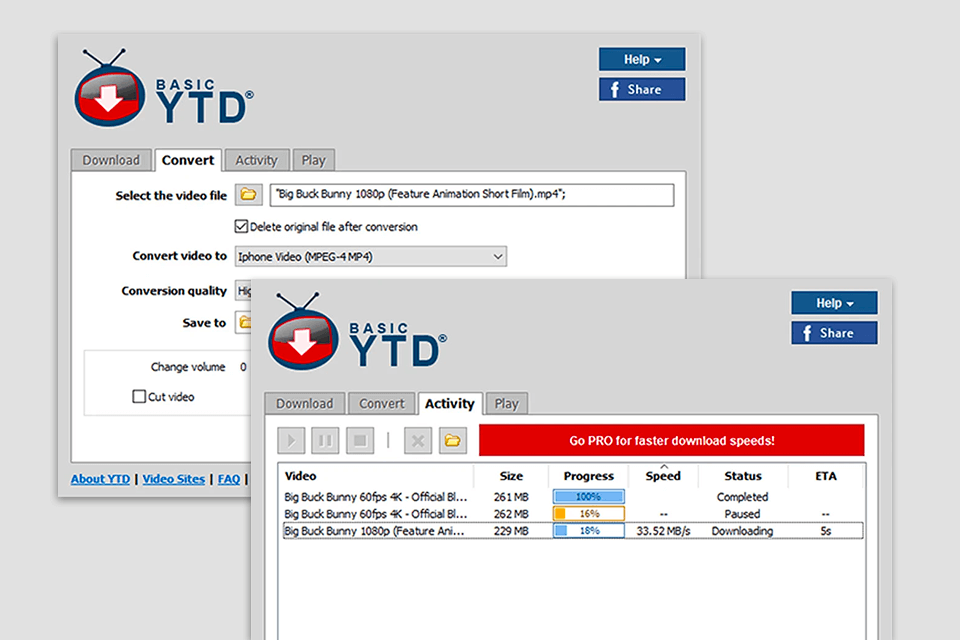The height and width of the screenshot is (640, 960).
Task: Sort by Status column header
Action: tap(743, 476)
